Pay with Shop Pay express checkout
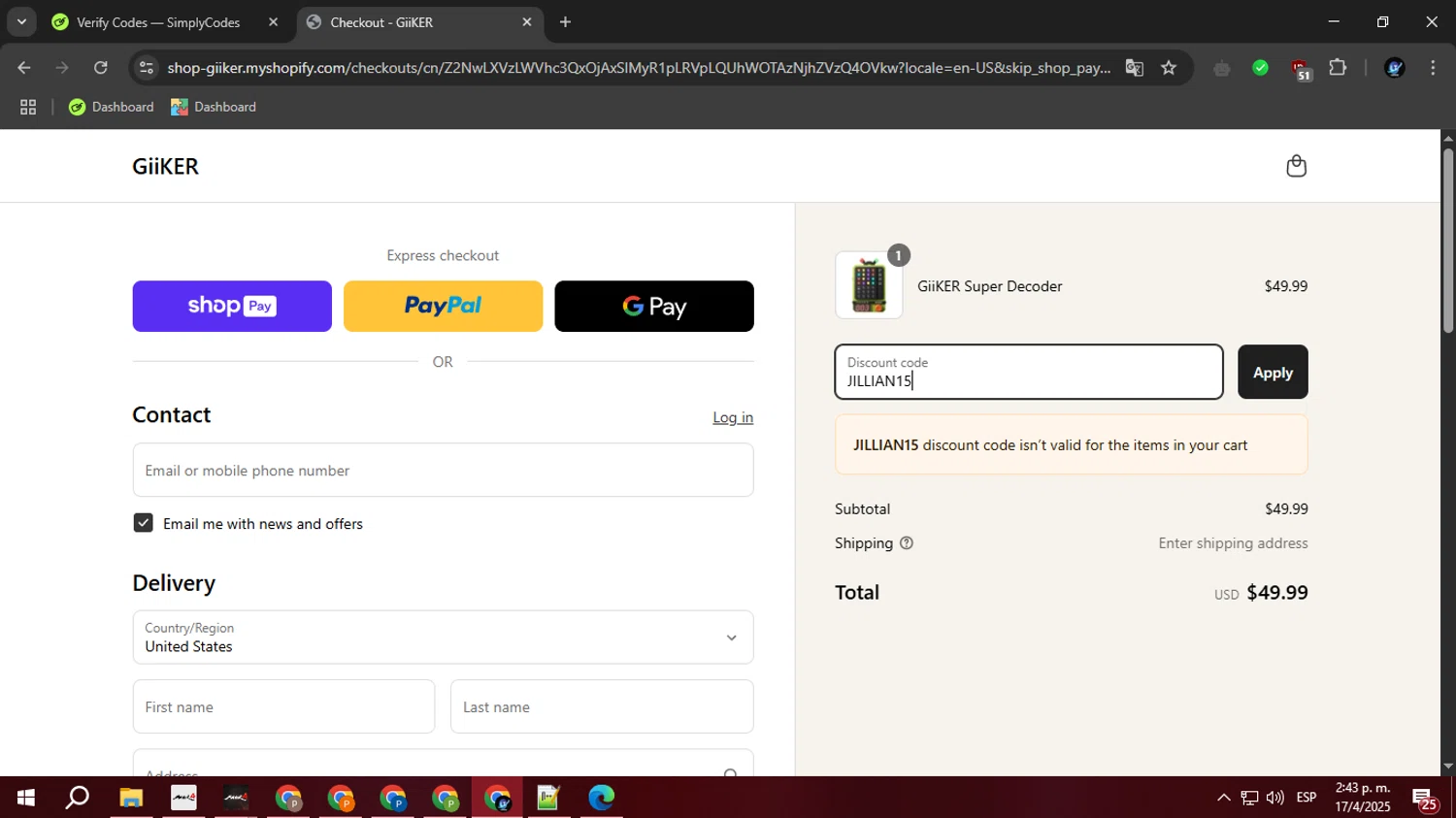Viewport: 1456px width, 818px height. [232, 306]
